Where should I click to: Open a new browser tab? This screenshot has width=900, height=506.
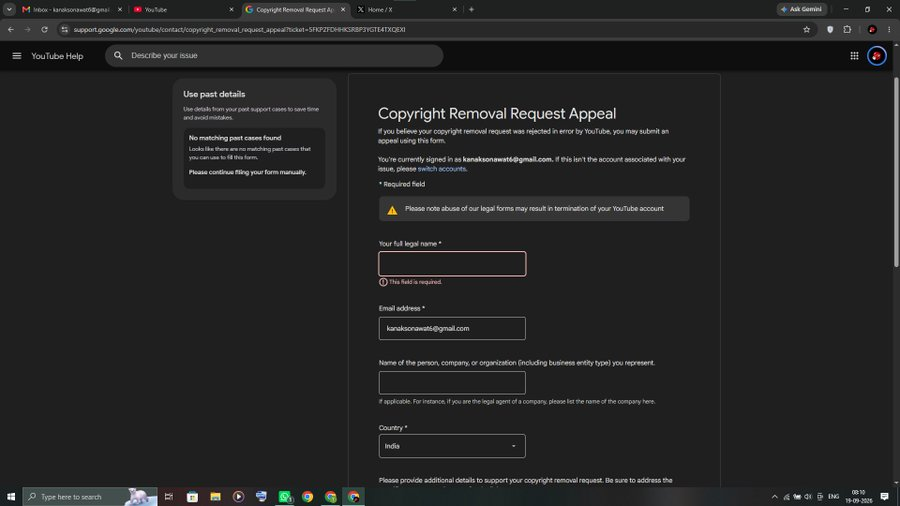coord(471,9)
